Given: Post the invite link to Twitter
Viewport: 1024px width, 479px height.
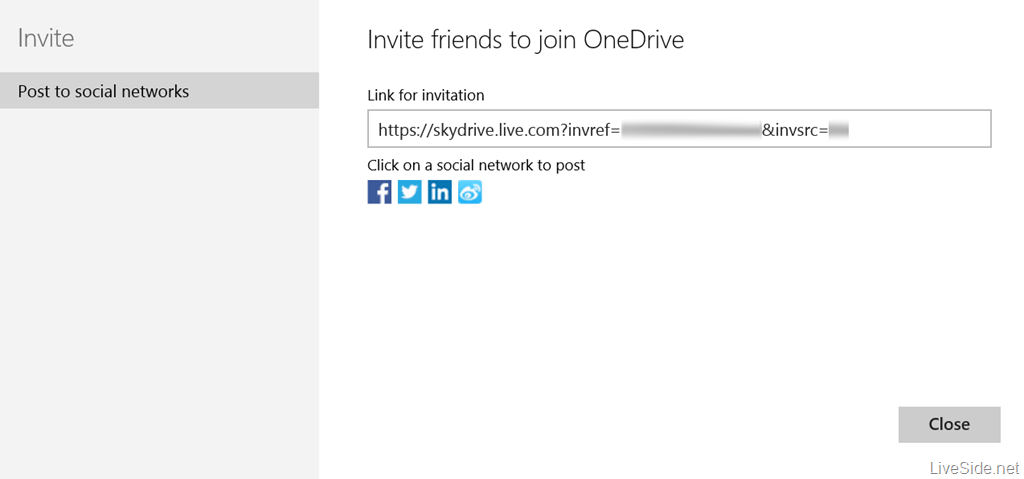Looking at the screenshot, I should tap(409, 192).
